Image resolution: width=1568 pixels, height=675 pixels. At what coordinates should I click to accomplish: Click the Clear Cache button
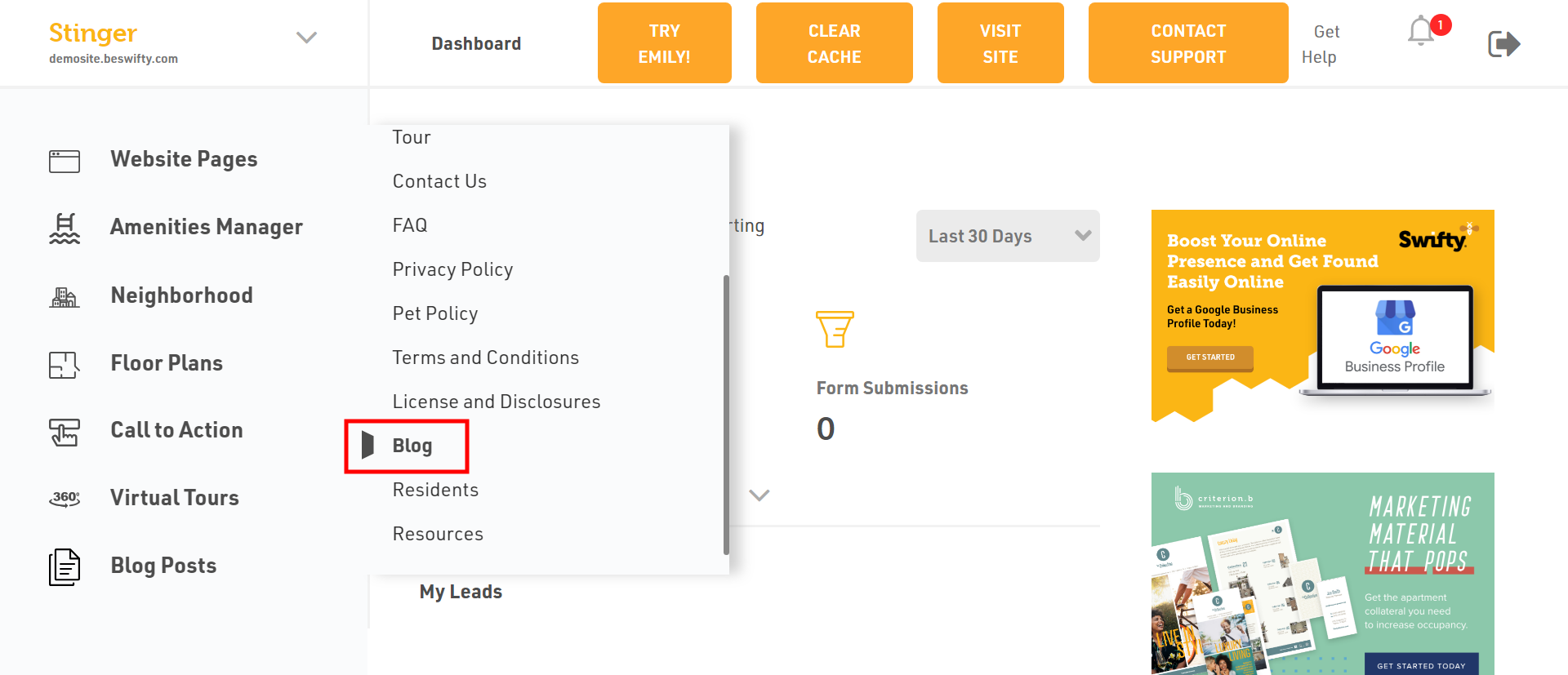[834, 43]
